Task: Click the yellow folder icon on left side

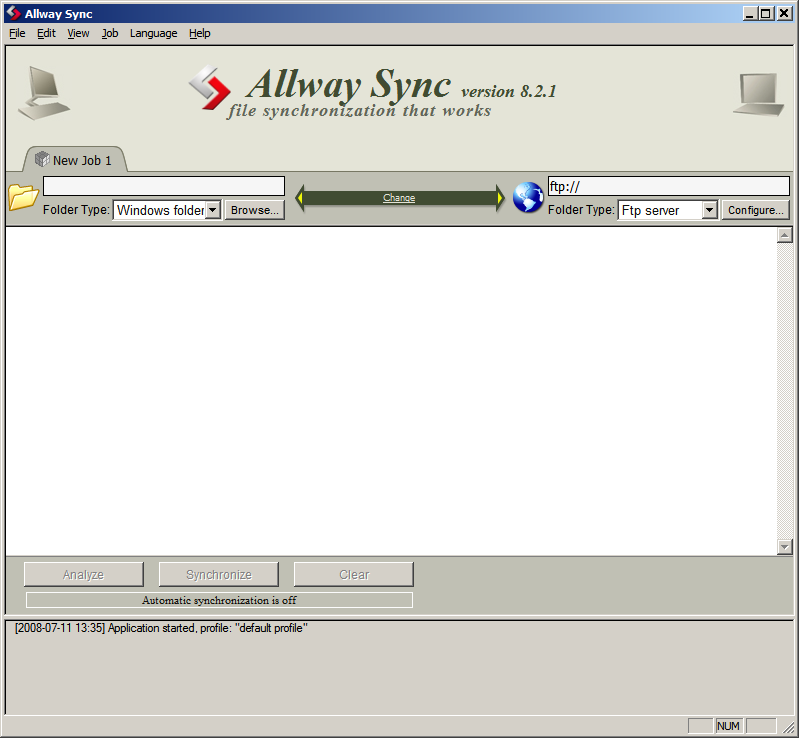Action: point(23,197)
